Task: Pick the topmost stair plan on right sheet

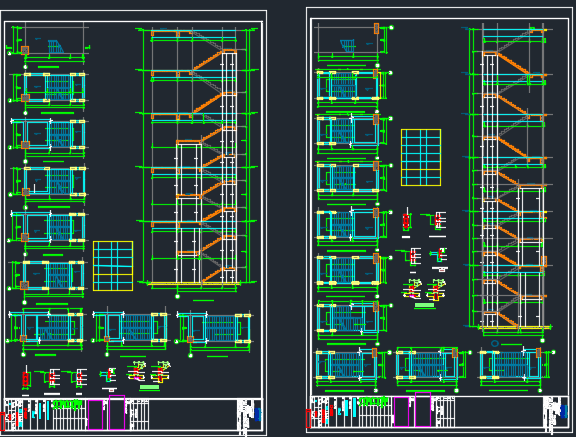Action: pos(354,44)
